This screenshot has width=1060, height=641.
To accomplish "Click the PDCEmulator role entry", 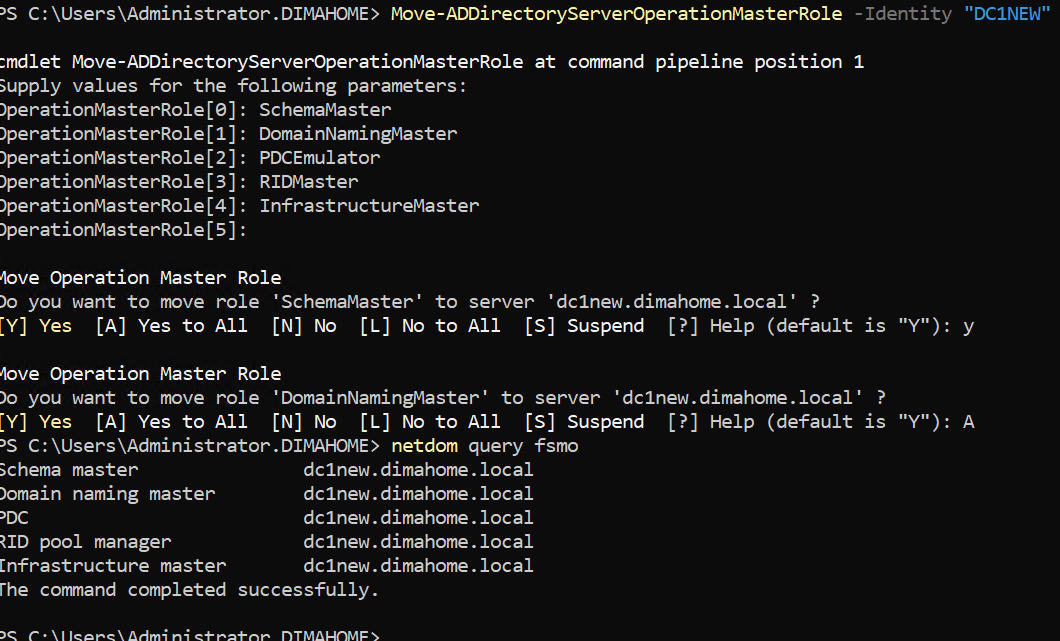I will (319, 158).
